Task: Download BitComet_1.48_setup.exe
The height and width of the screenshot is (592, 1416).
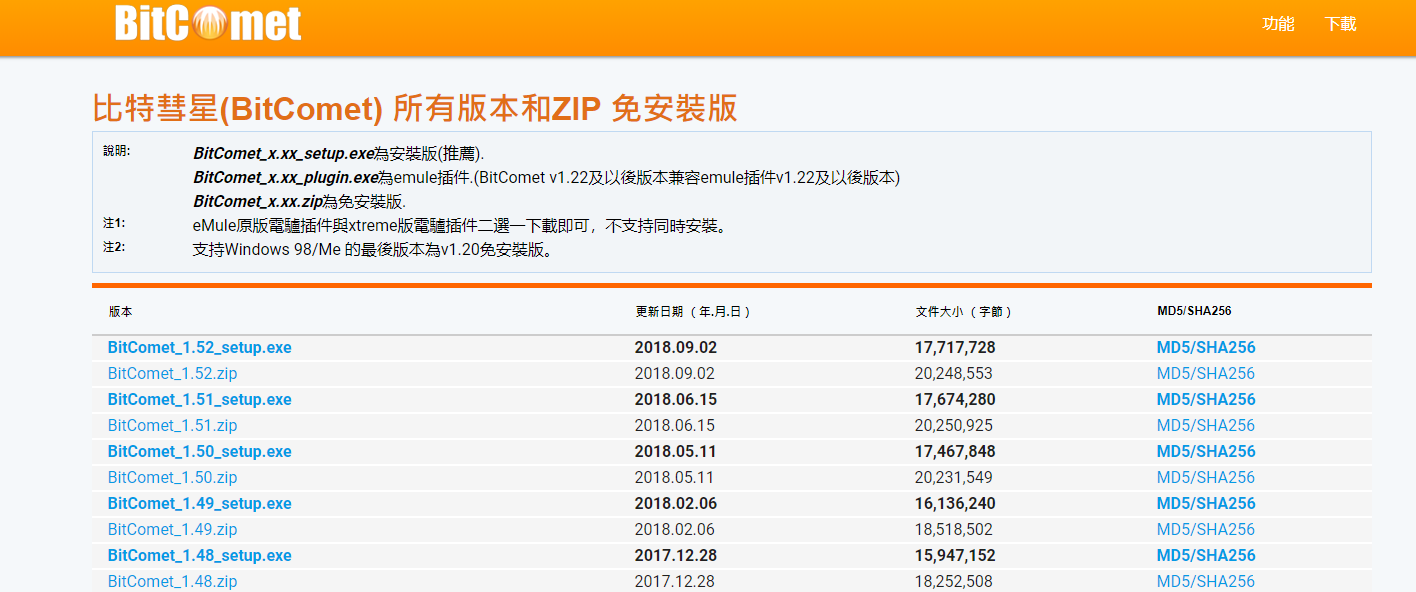Action: pos(200,556)
